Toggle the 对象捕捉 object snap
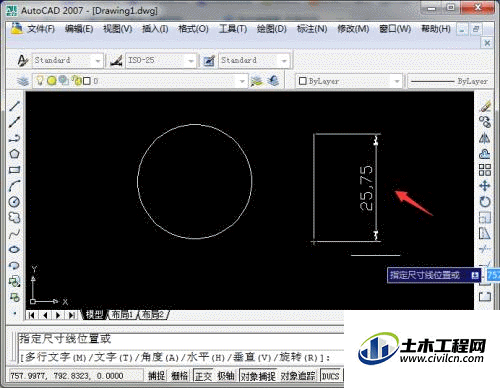This screenshot has width=500, height=388. pos(258,376)
